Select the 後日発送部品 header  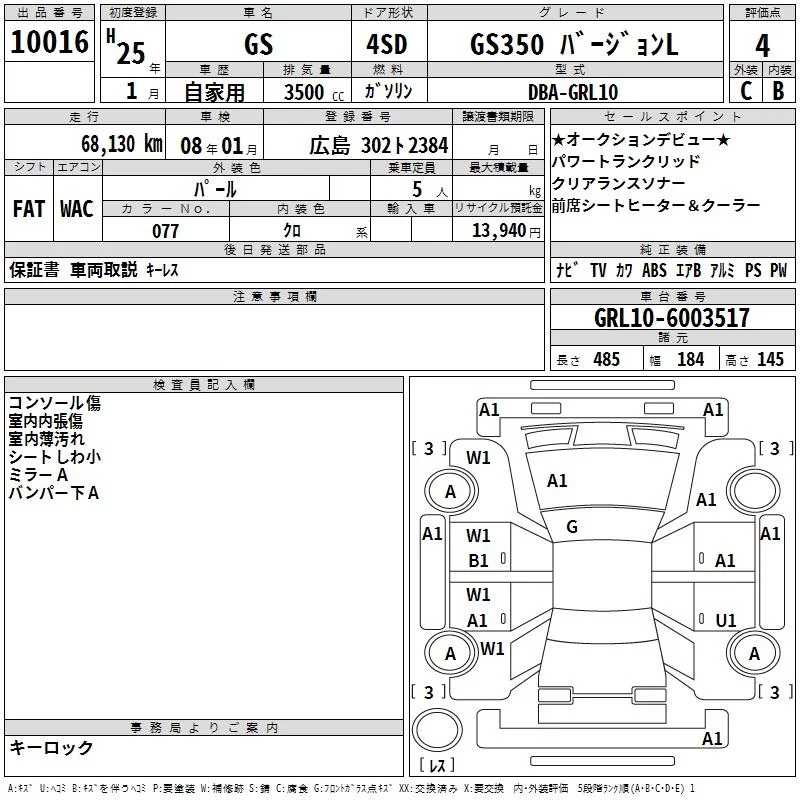click(275, 249)
